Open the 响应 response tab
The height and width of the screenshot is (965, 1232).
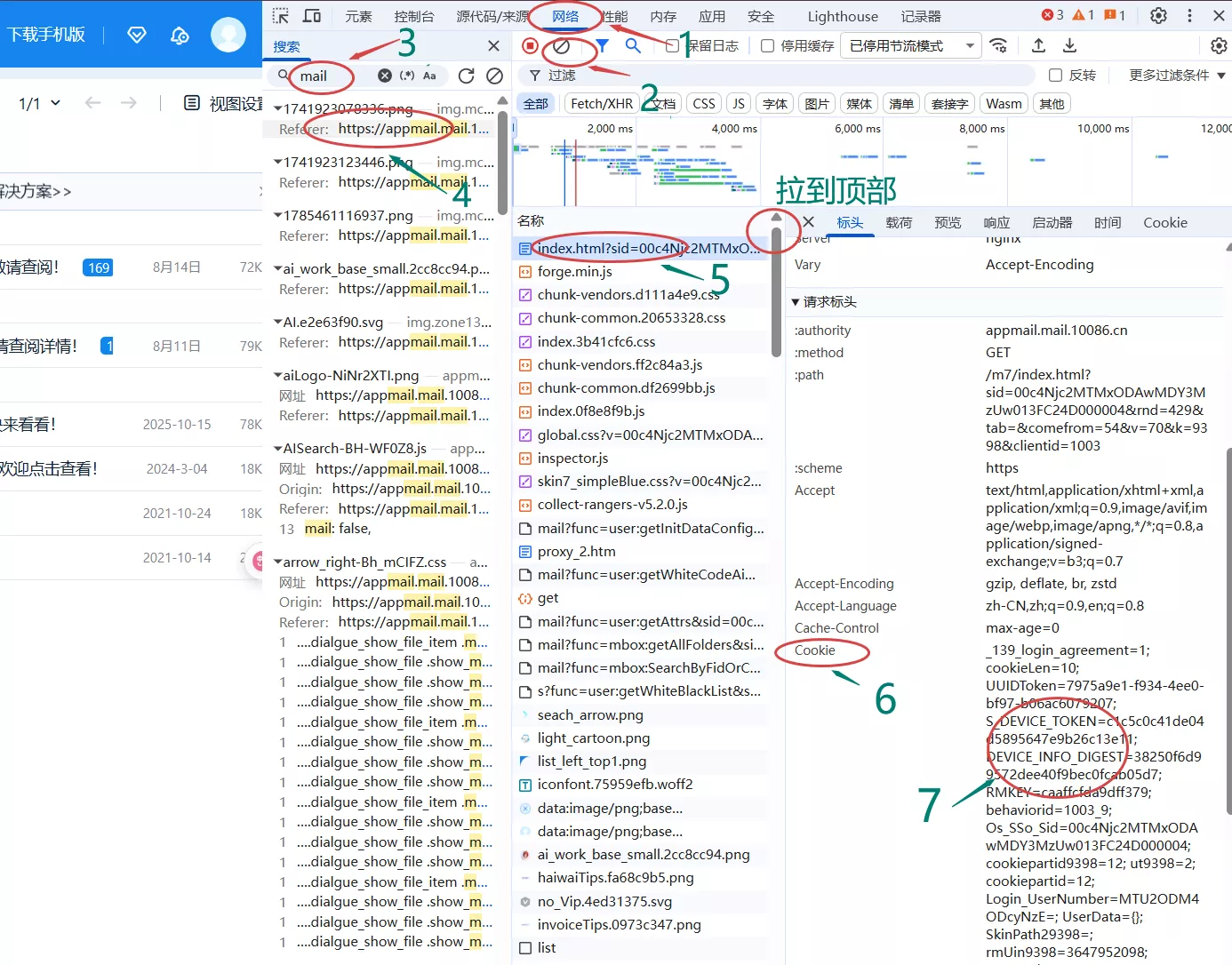996,222
